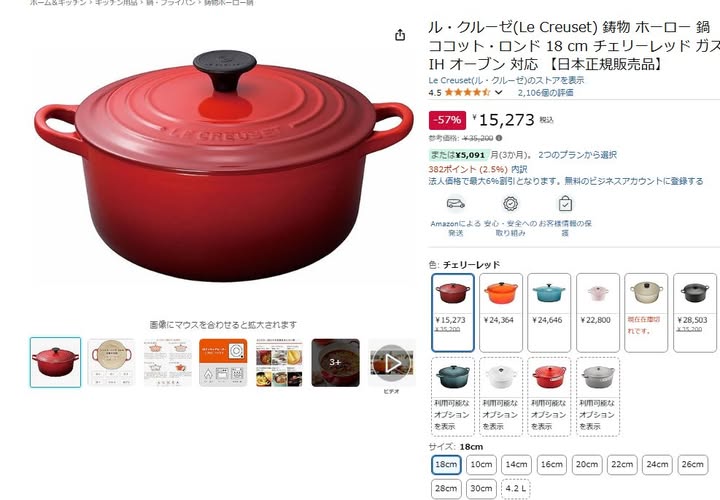Play the product video thumbnail
Image resolution: width=720 pixels, height=500 pixels.
(392, 363)
